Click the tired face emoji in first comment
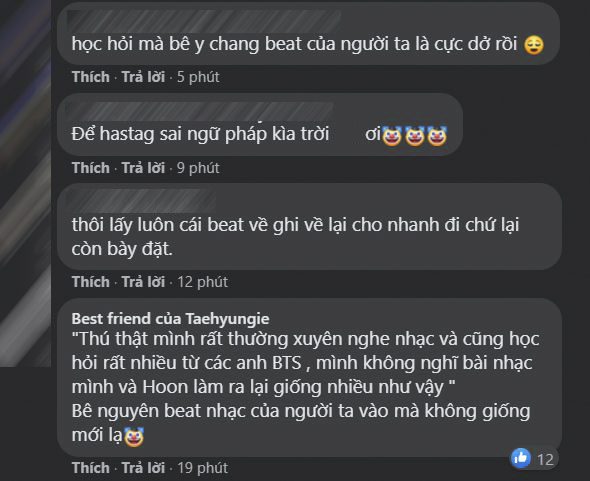Viewport: 590px width, 481px height. point(534,45)
